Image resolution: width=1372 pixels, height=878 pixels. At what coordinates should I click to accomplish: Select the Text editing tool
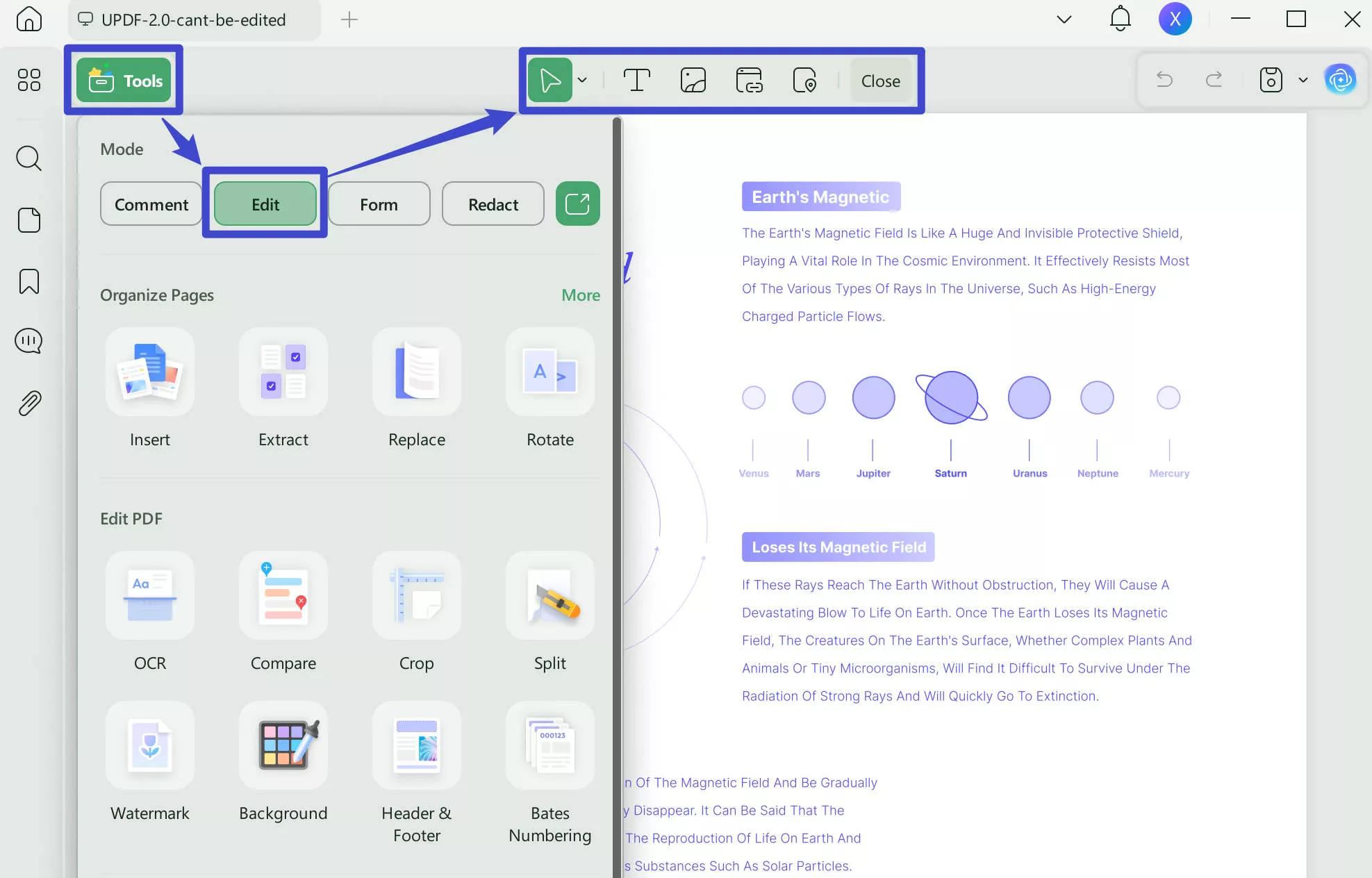click(x=637, y=80)
